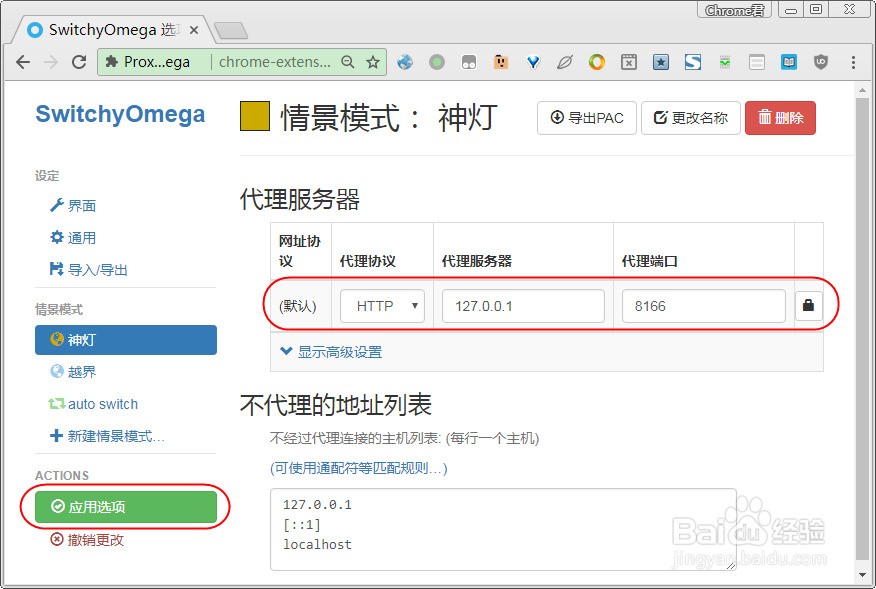876x589 pixels.
Task: Select the 神灯 profile in sidebar
Action: (126, 340)
